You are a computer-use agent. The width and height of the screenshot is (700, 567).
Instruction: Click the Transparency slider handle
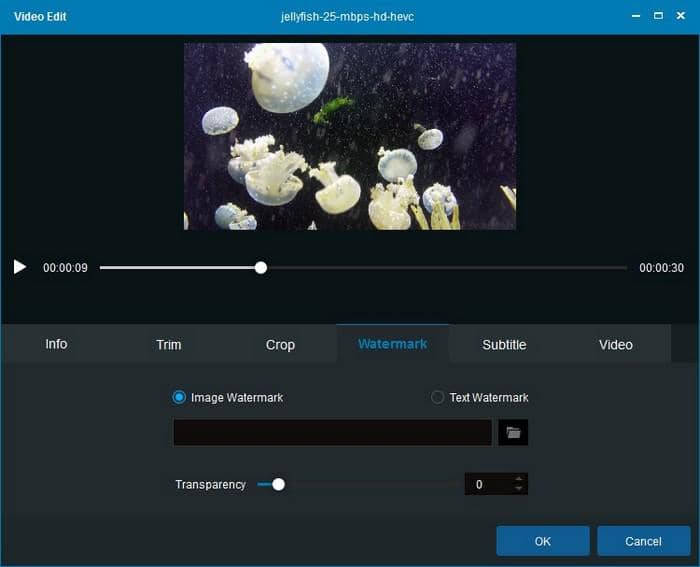point(278,484)
